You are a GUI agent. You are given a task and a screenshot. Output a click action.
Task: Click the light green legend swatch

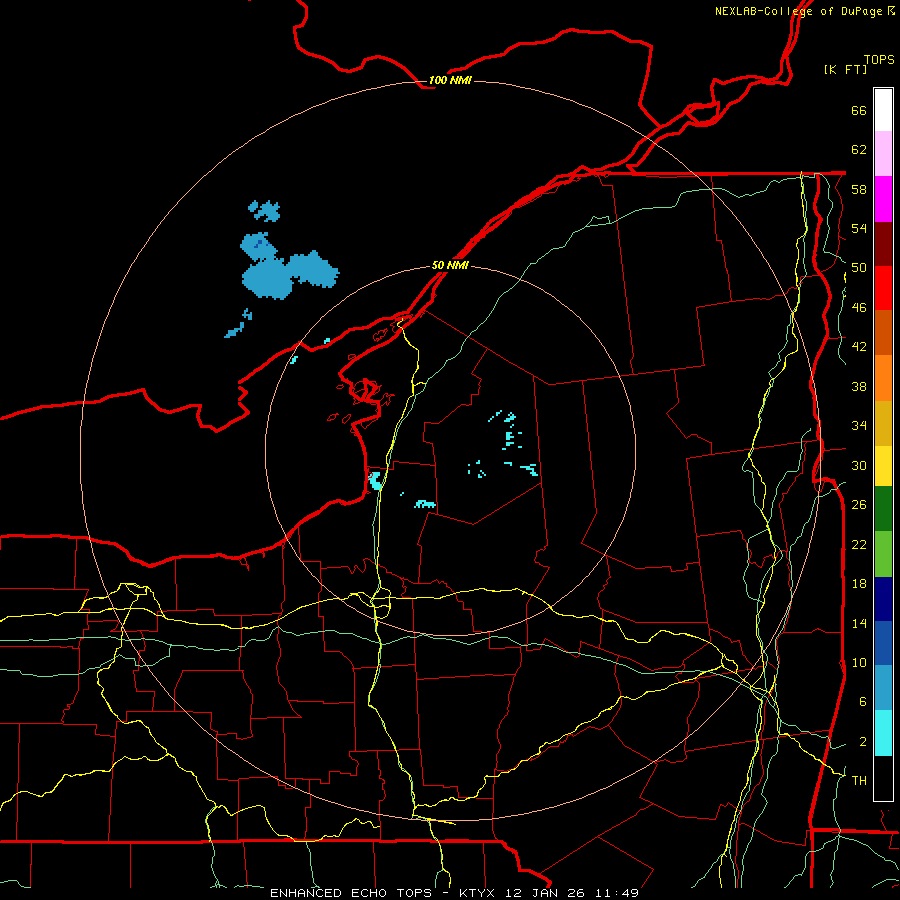click(x=883, y=554)
